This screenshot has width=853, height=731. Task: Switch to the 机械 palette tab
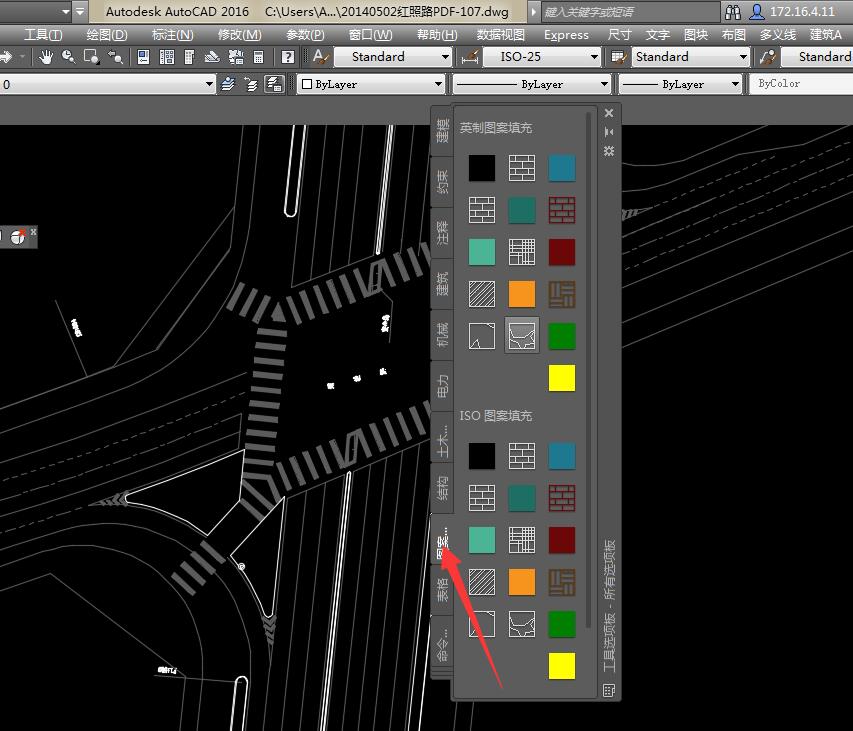(x=442, y=334)
